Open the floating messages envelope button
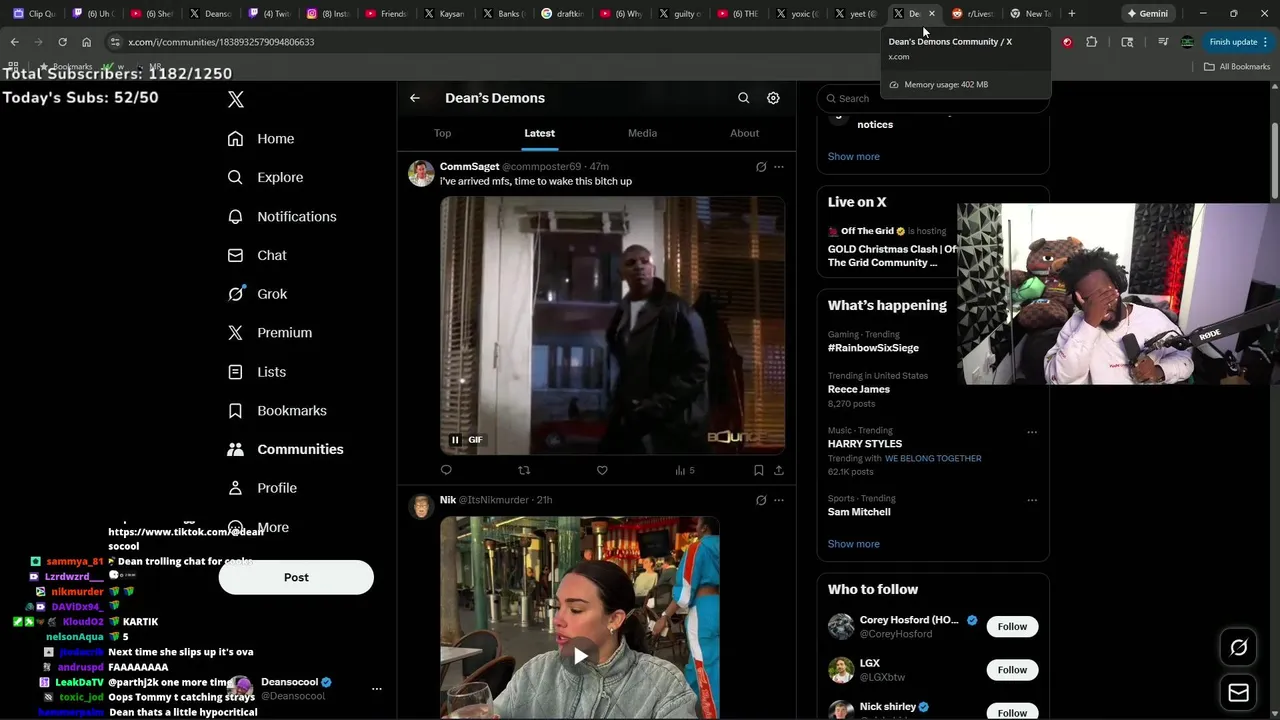The image size is (1280, 720). coord(1238,692)
